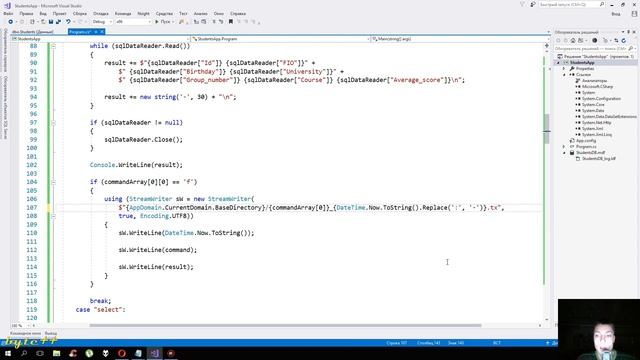The width and height of the screenshot is (640, 360).
Task: Click the taskbar search icon
Action: pos(24,353)
